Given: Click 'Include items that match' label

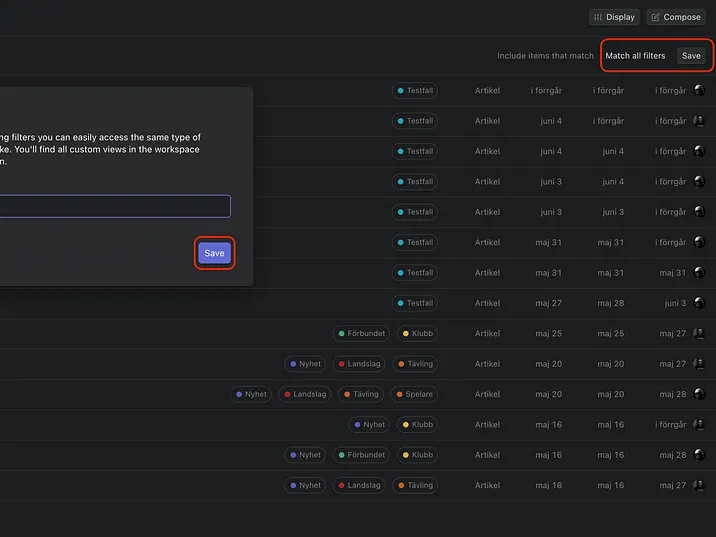Looking at the screenshot, I should point(545,56).
